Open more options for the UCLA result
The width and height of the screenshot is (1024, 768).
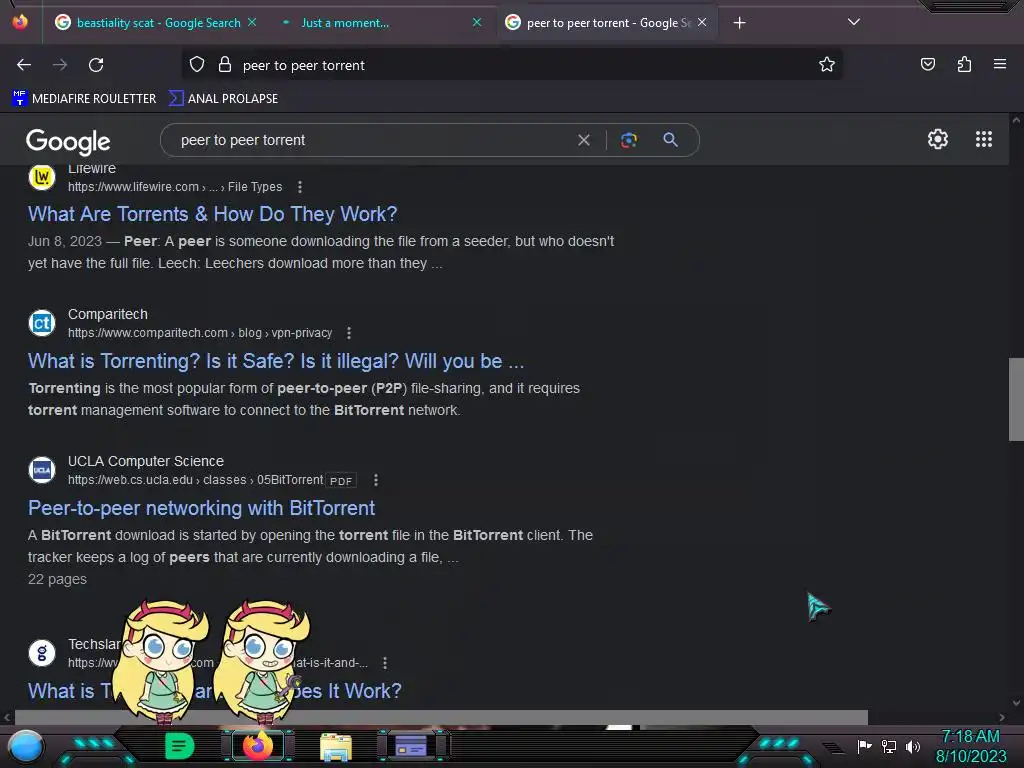376,480
